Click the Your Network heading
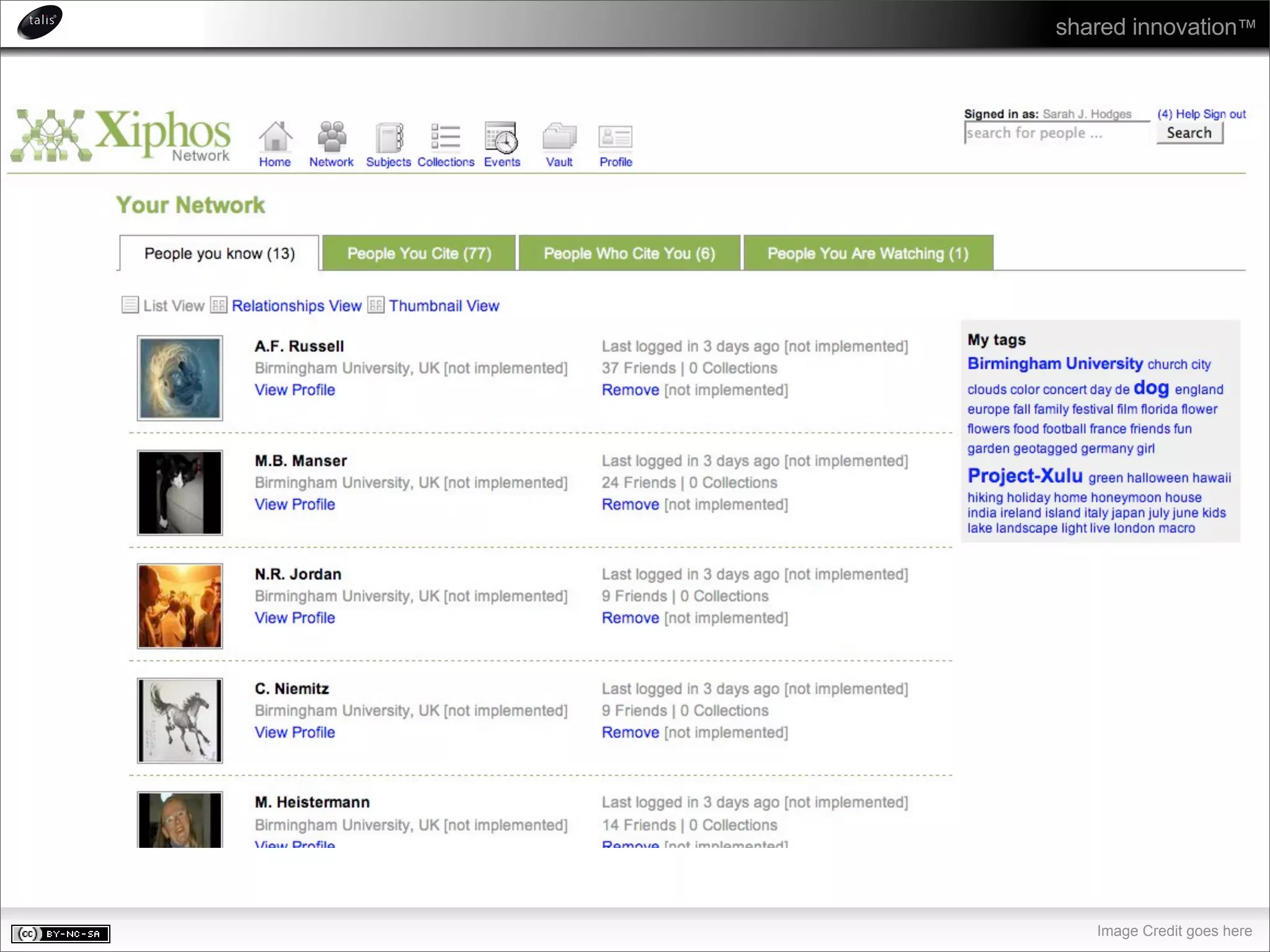The image size is (1270, 952). pyautogui.click(x=190, y=205)
